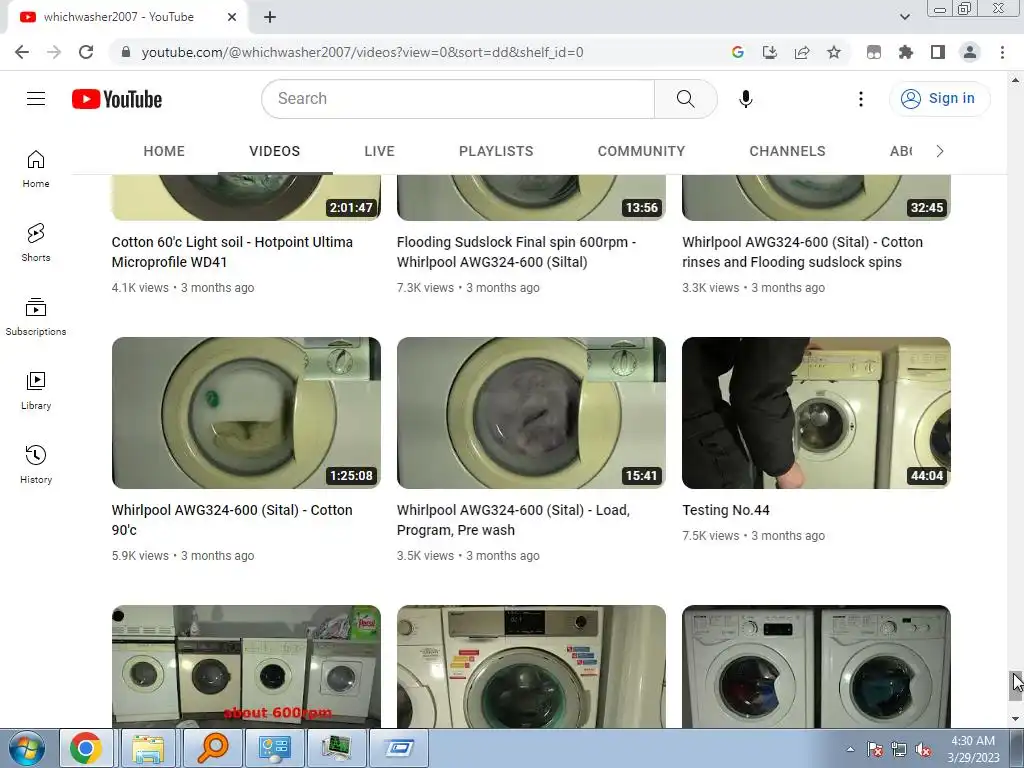The height and width of the screenshot is (768, 1024).
Task: Click the Sign in button
Action: point(939,99)
